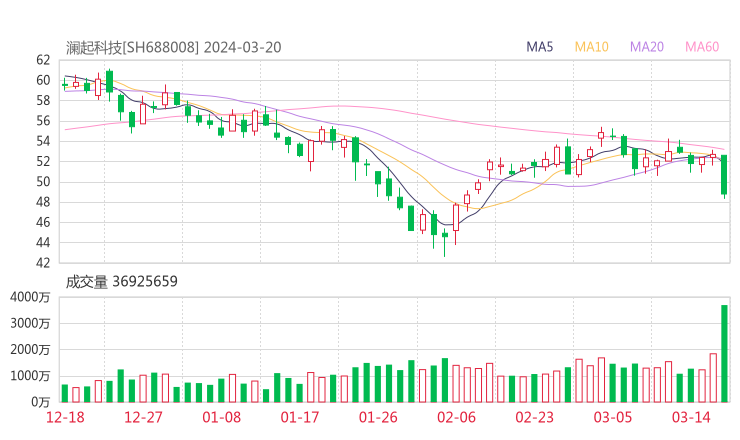The image size is (740, 440).
Task: Click the 56 price axis label
Action: tap(43, 121)
